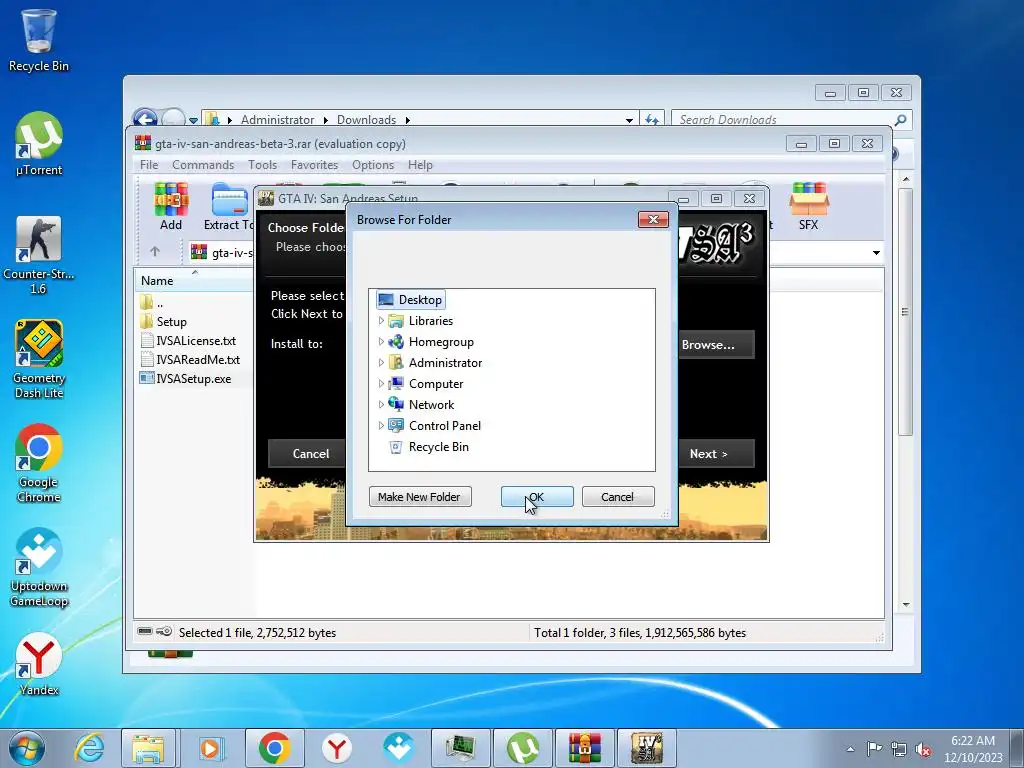1024x768 pixels.
Task: Select IVSALicense.txt in WinRAR list
Action: [x=188, y=340]
